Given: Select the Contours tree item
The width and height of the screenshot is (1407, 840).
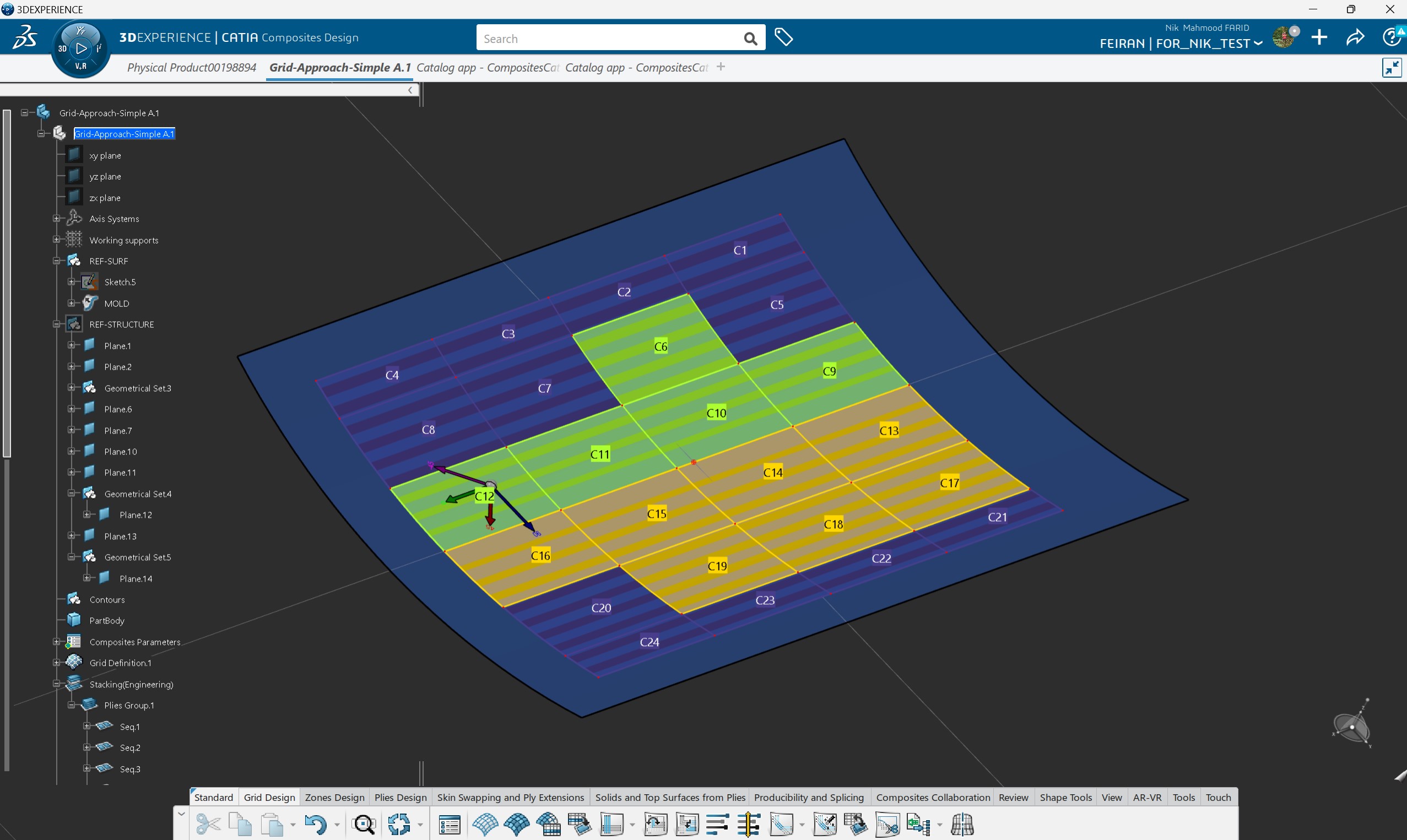Looking at the screenshot, I should [x=107, y=599].
